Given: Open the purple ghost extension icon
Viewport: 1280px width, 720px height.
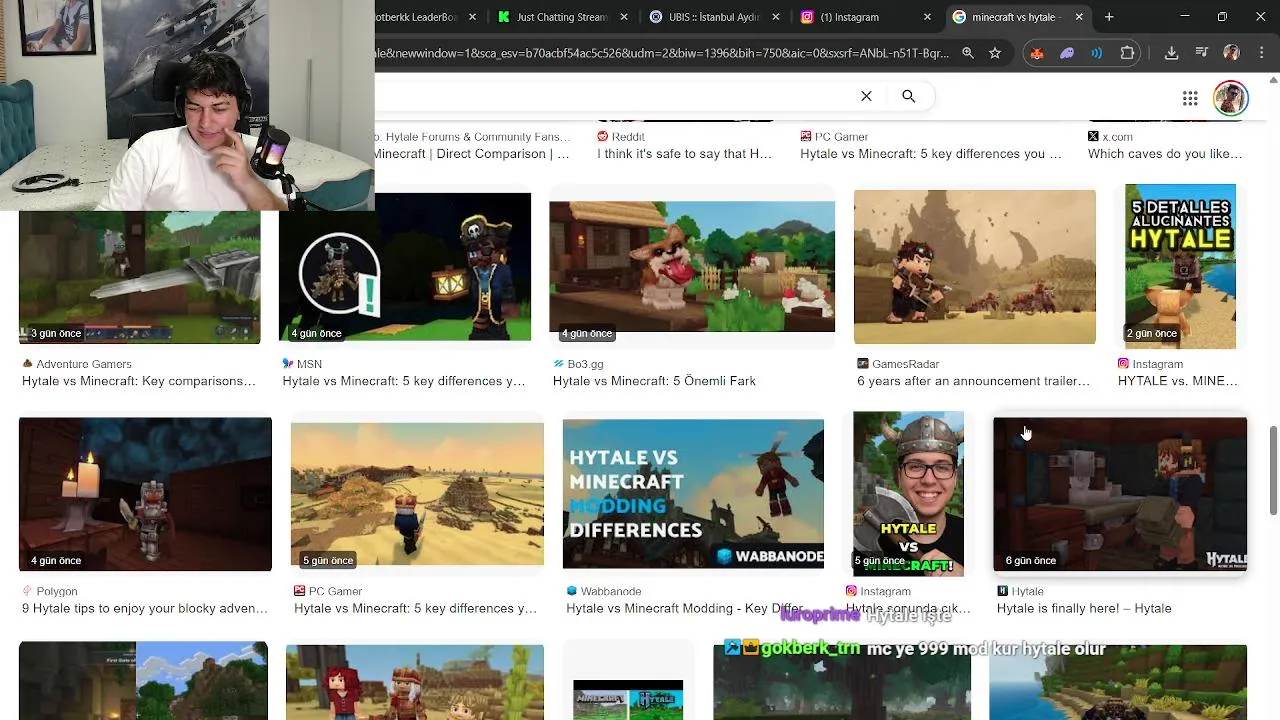Looking at the screenshot, I should 1067,53.
